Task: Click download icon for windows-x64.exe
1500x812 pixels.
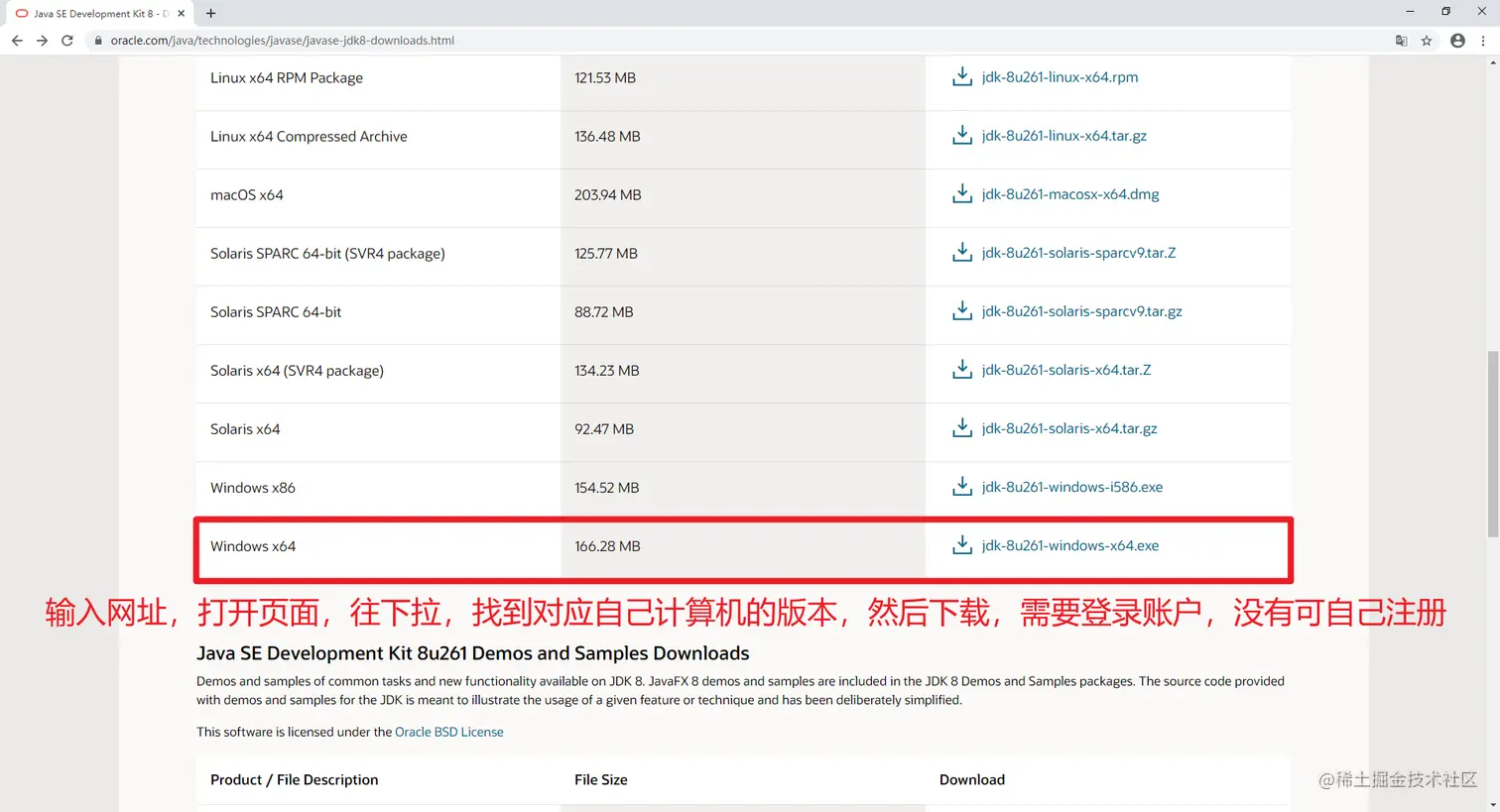Action: click(961, 545)
